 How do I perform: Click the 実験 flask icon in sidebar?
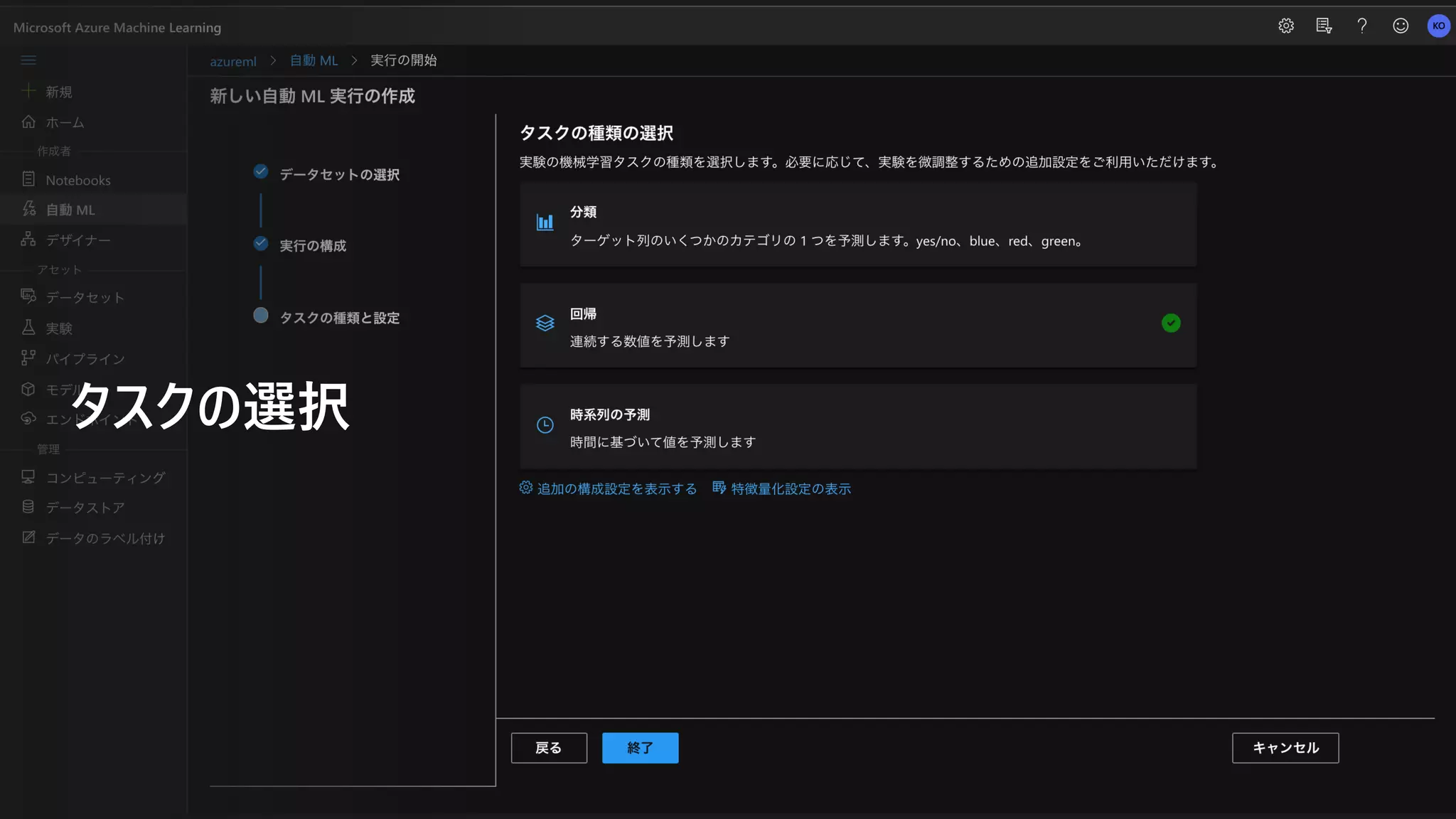point(28,327)
